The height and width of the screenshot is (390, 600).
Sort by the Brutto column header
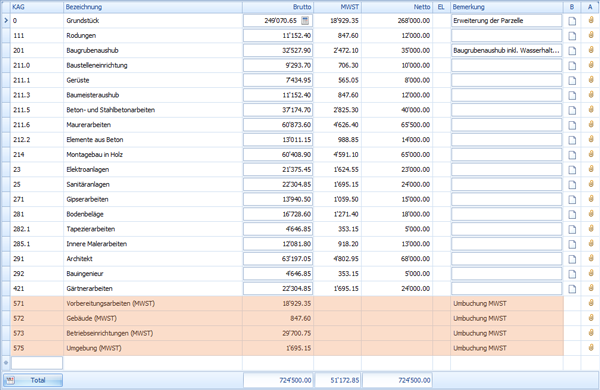tap(278, 7)
